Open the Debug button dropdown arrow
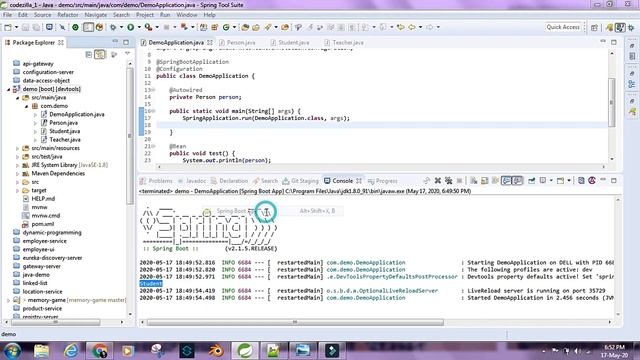Screen dimensions: 640x360 tap(121, 27)
